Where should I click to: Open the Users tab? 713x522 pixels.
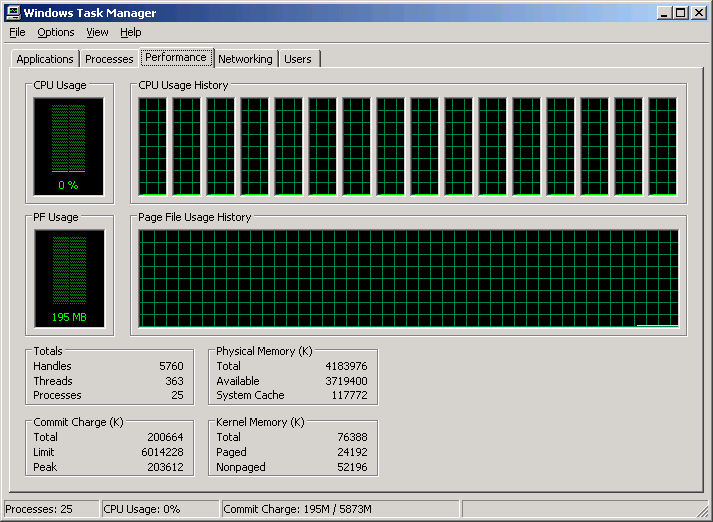click(298, 59)
